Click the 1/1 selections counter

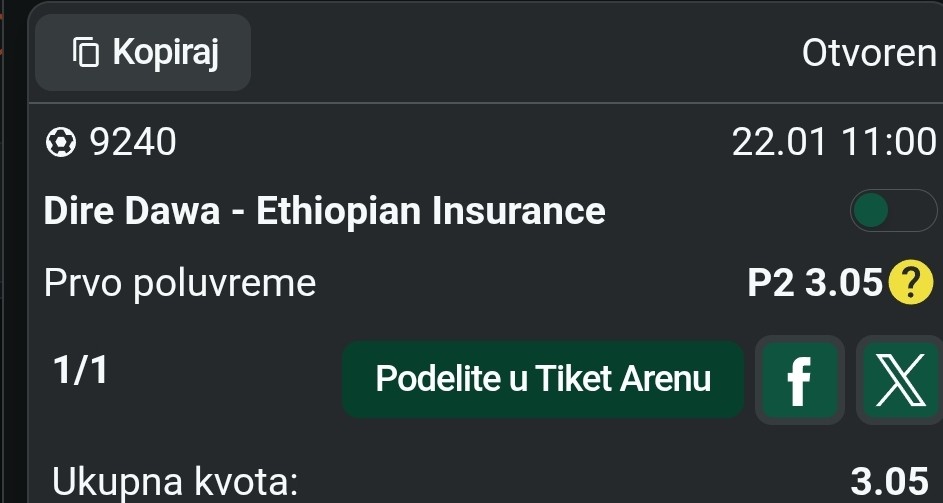tap(80, 372)
